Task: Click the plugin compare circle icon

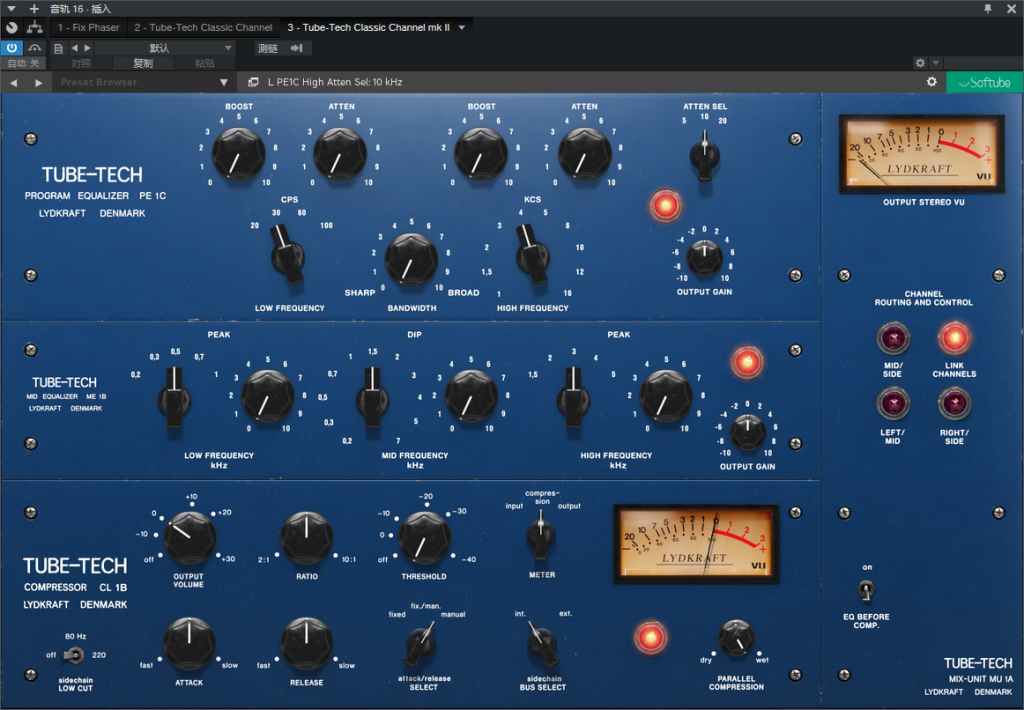Action: pos(12,27)
